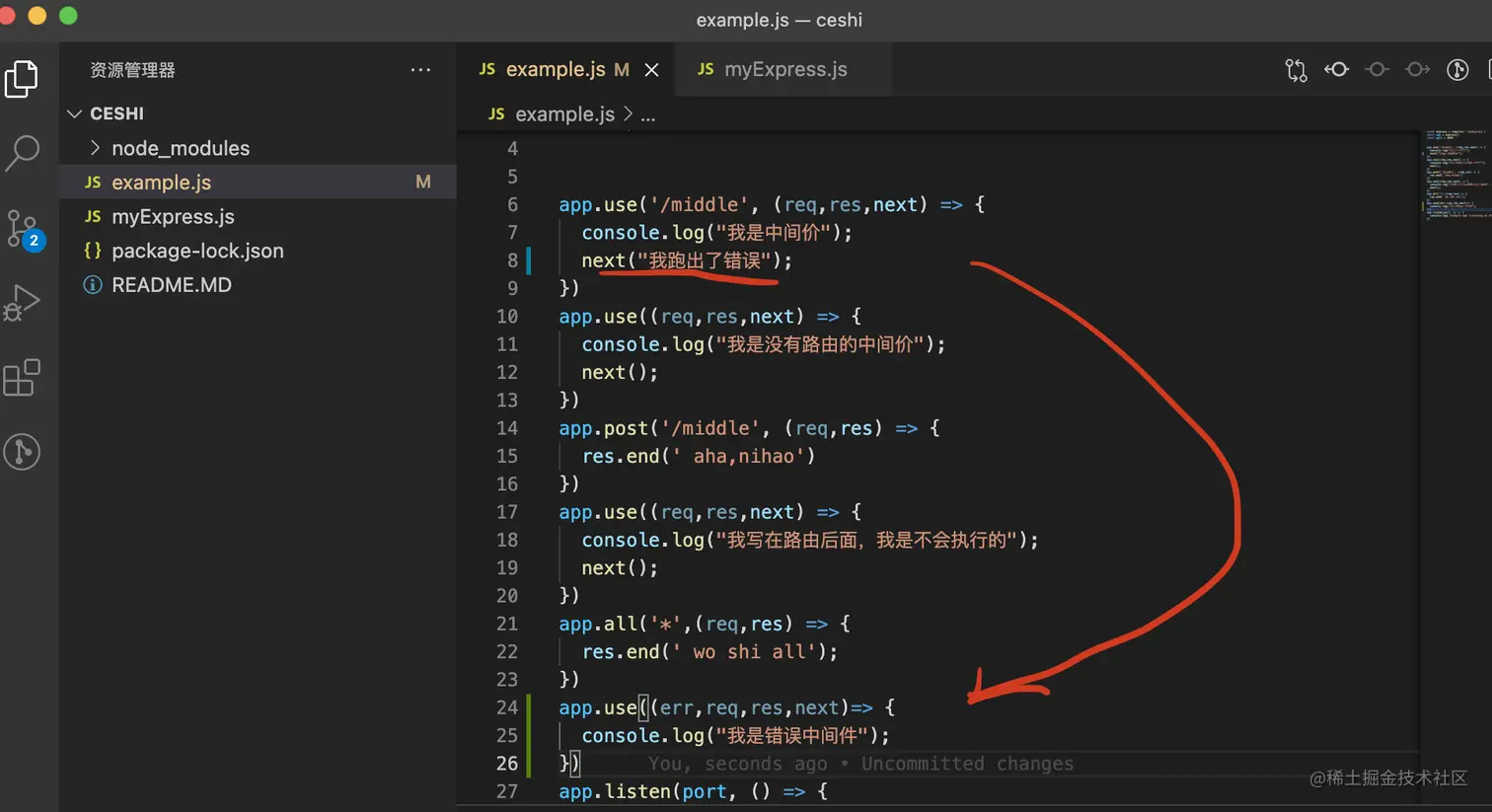Image resolution: width=1492 pixels, height=812 pixels.
Task: Click the macOS yellow minimize button
Action: coord(37,16)
